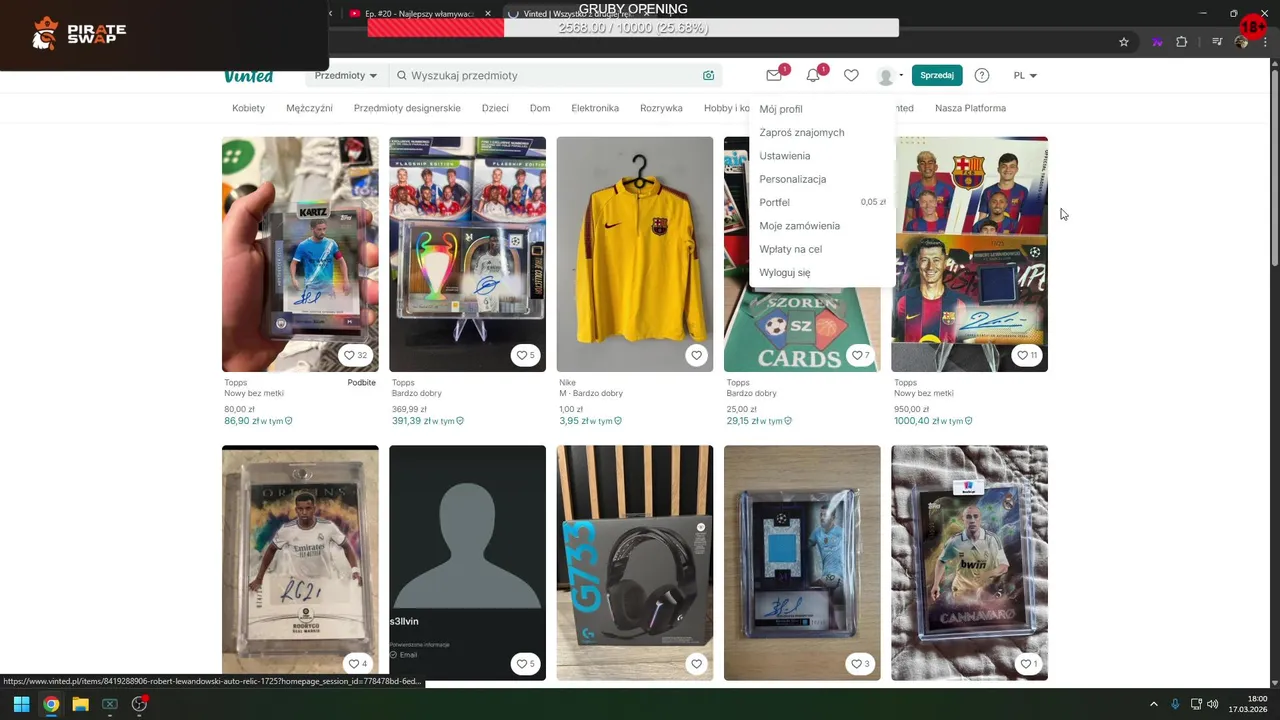Viewport: 1280px width, 720px height.
Task: Open the Kartz Topps signed card thumbnail
Action: [300, 254]
